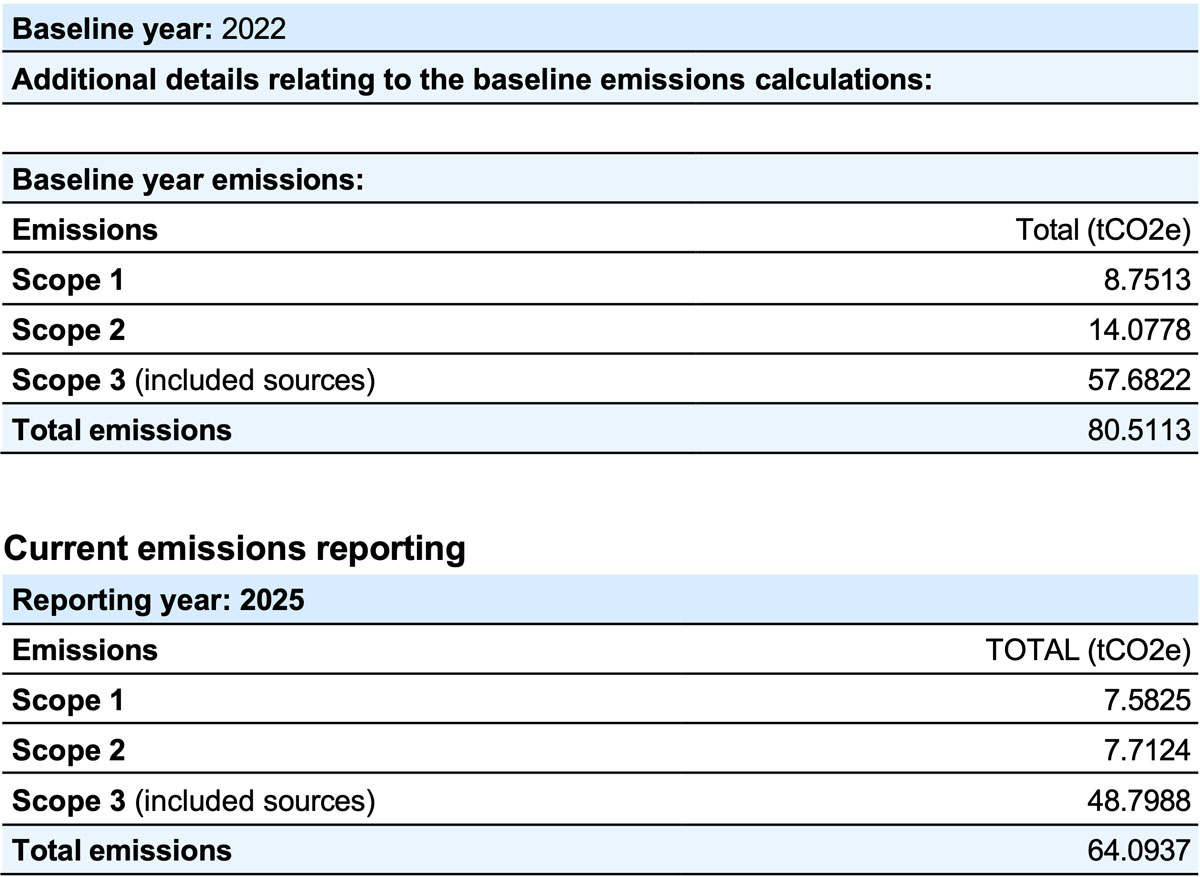The image size is (1200, 877).
Task: Click the 'Reporting year: 2025' row
Action: tap(600, 600)
